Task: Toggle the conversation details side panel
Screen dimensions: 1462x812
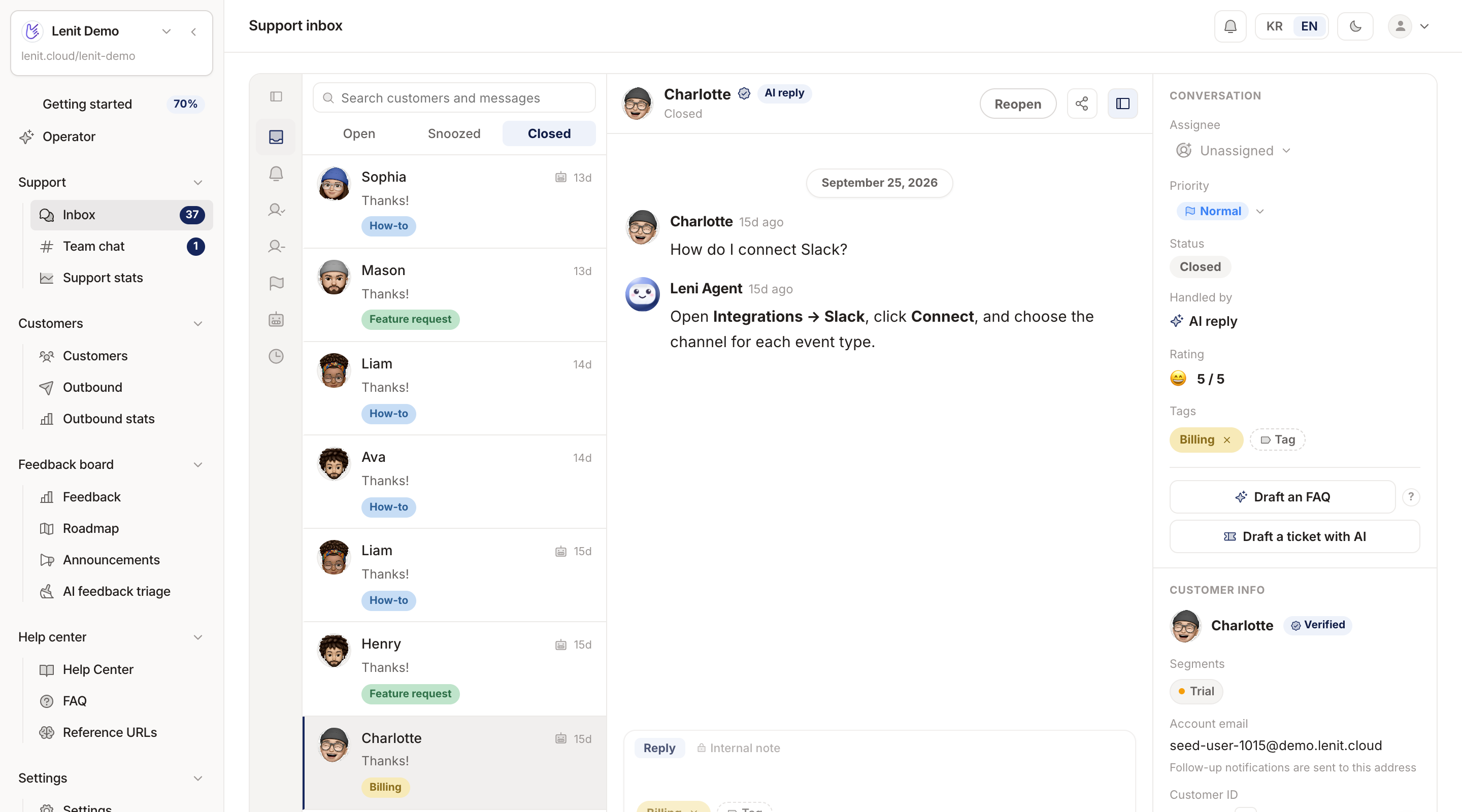Action: click(x=1122, y=104)
